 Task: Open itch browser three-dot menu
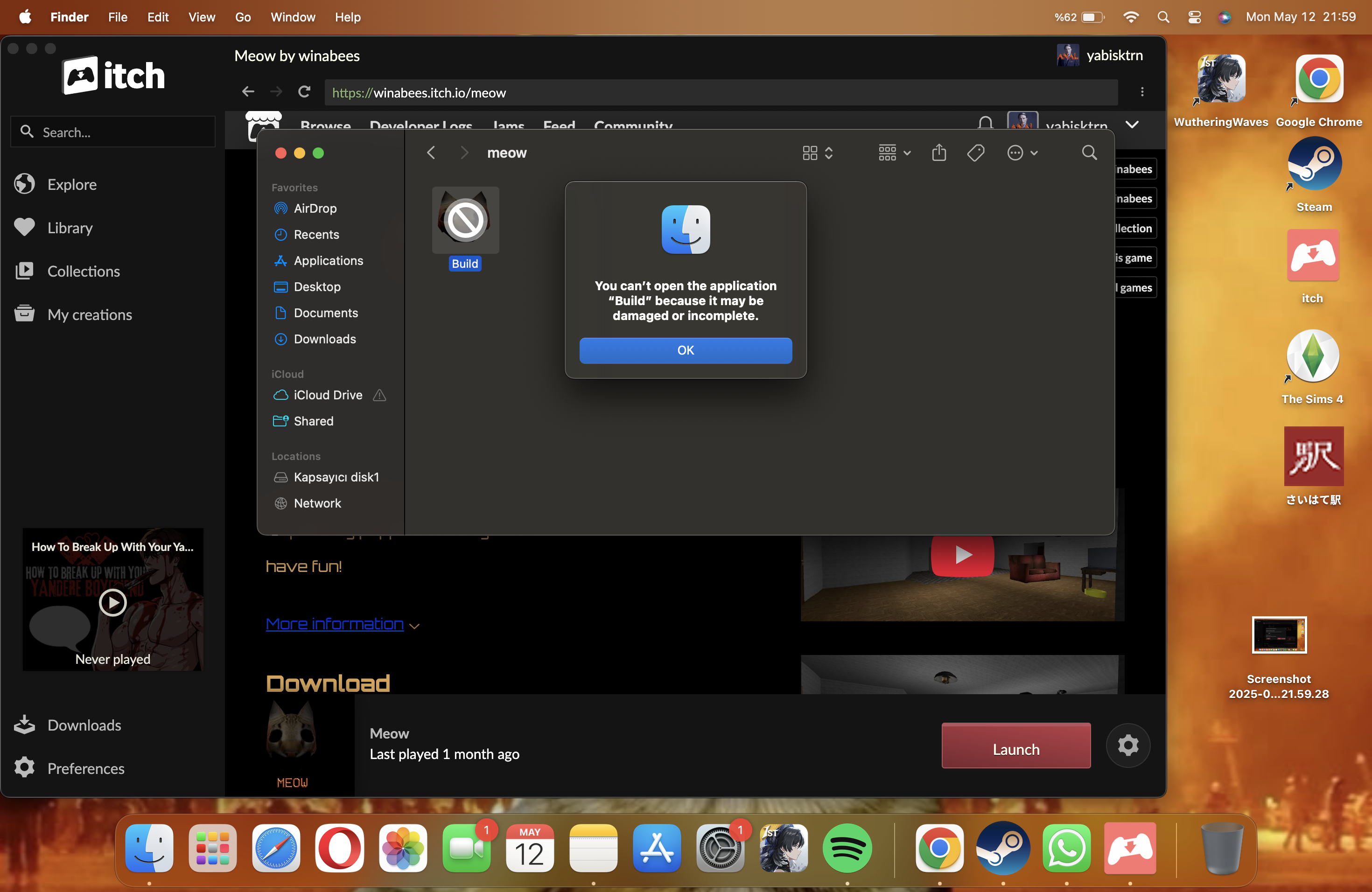(x=1142, y=91)
